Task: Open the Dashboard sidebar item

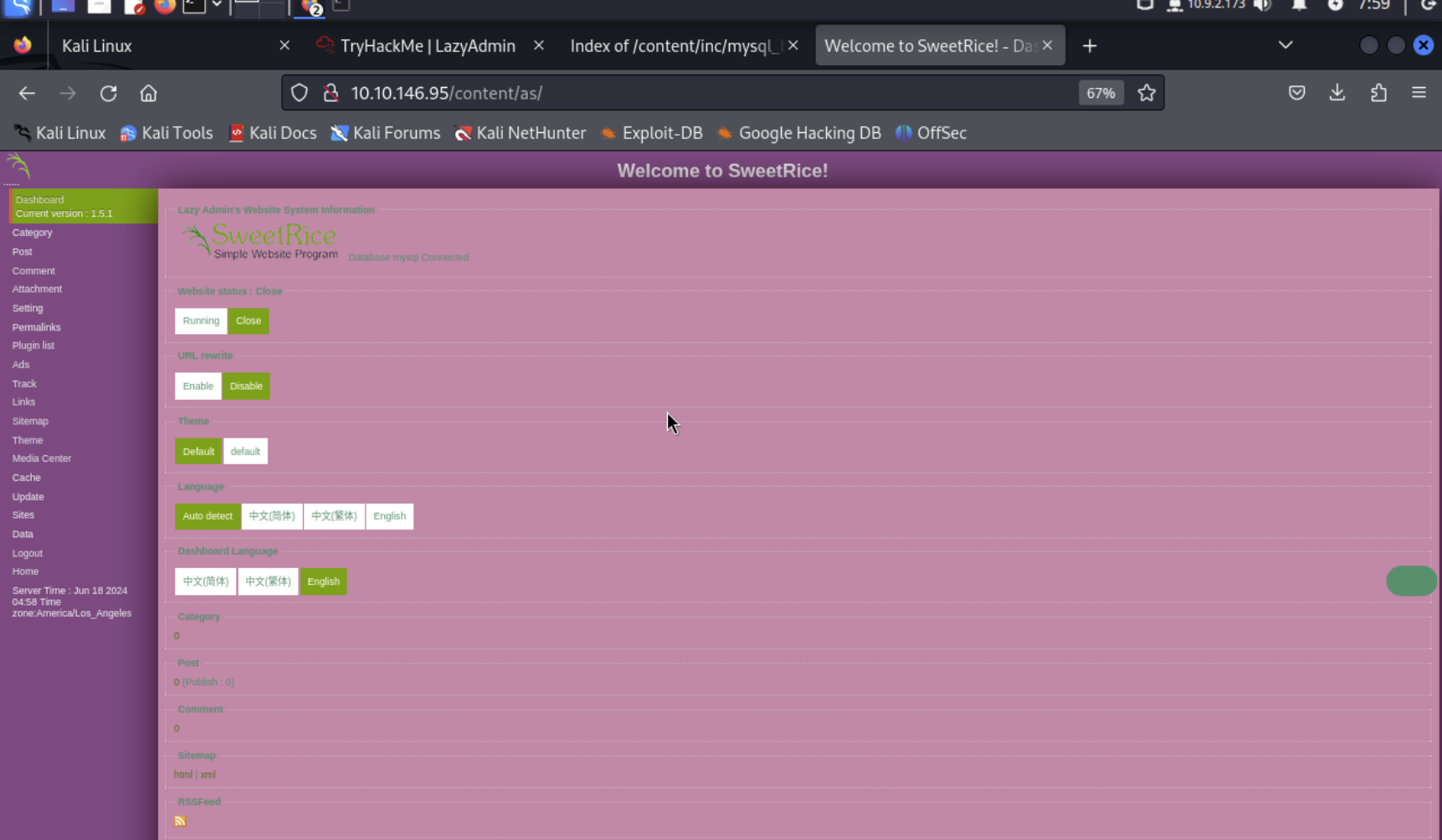Action: [83, 206]
